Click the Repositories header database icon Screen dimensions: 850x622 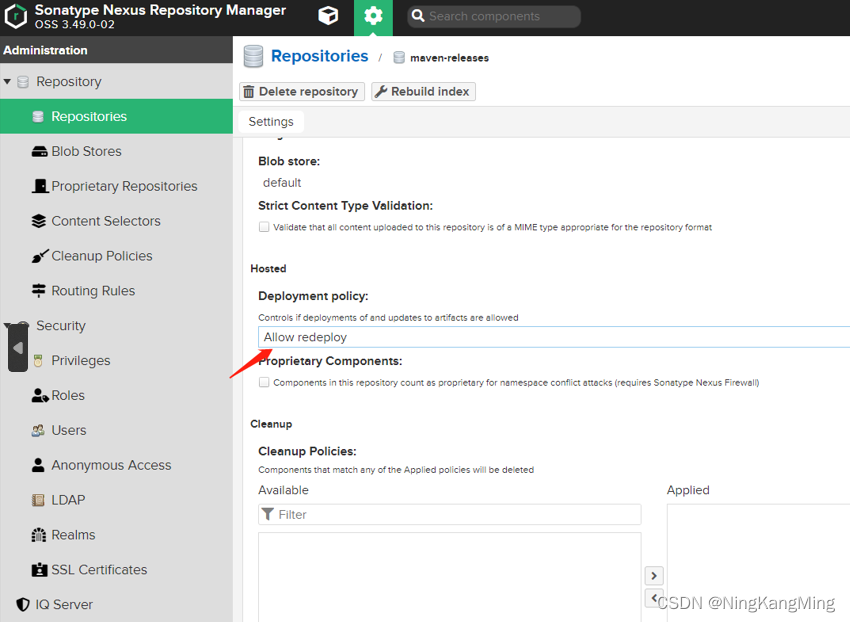point(253,56)
